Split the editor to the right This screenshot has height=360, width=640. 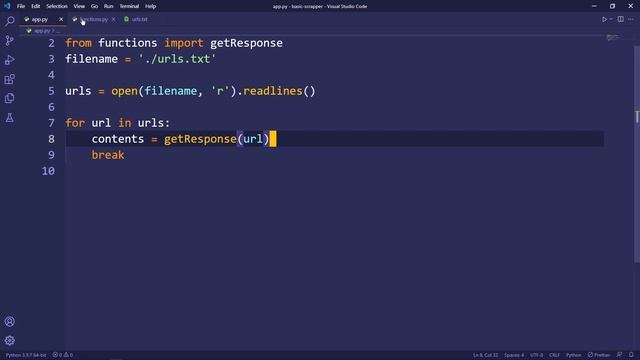620,19
